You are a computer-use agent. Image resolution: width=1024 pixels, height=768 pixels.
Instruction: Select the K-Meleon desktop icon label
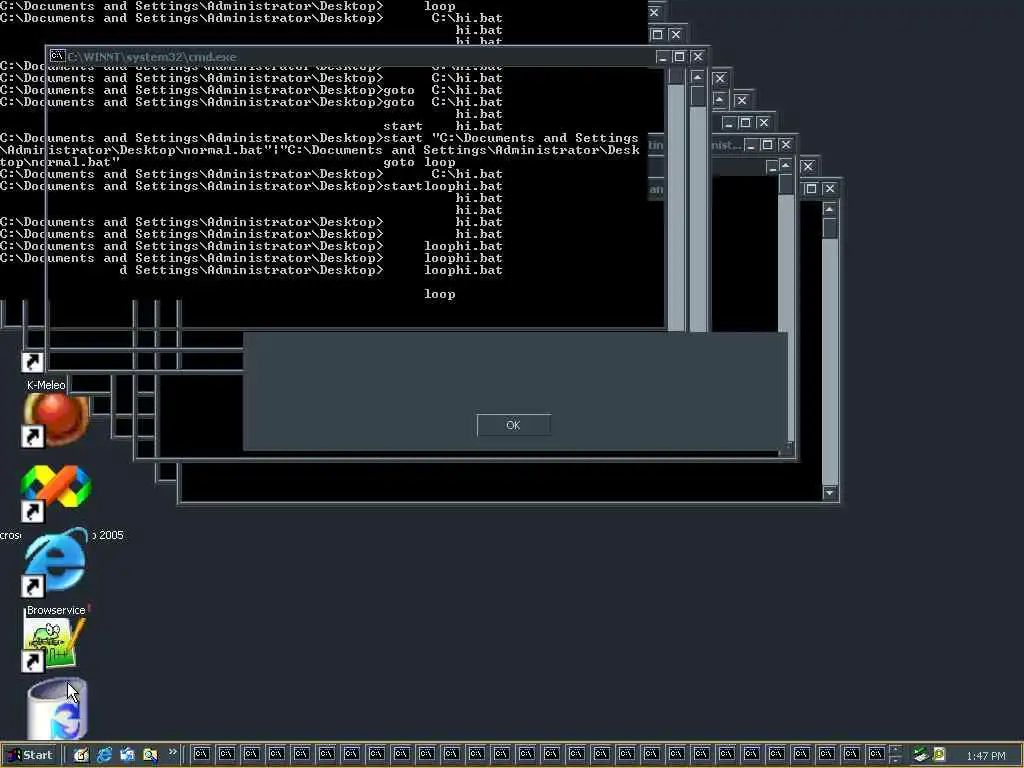[x=46, y=385]
